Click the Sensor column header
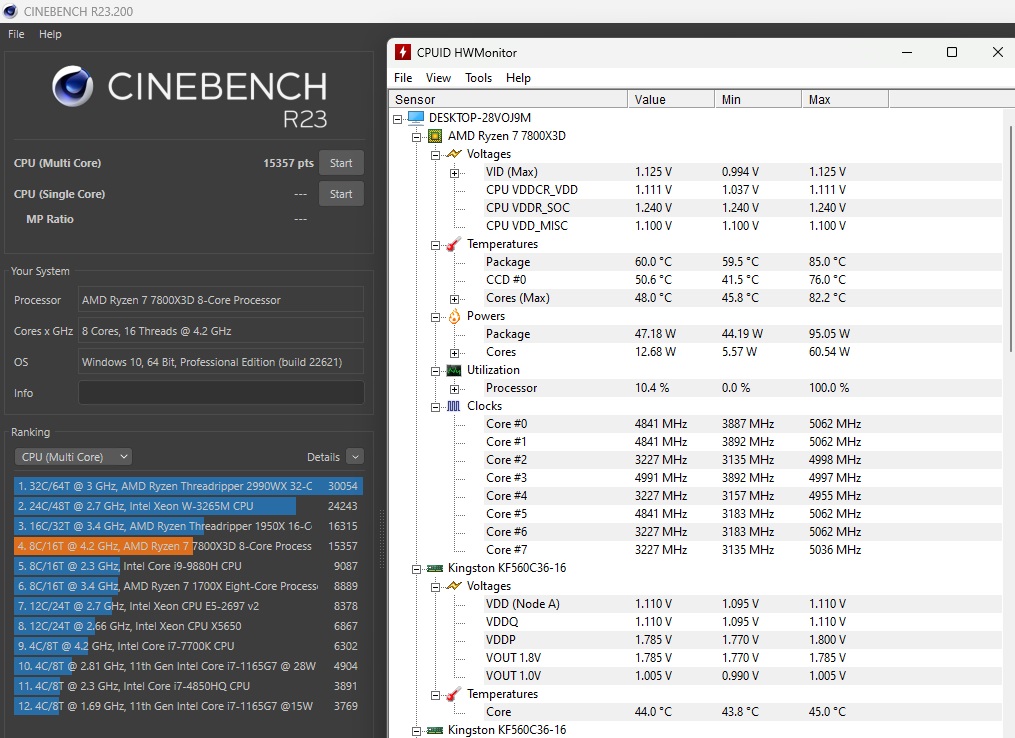 508,99
